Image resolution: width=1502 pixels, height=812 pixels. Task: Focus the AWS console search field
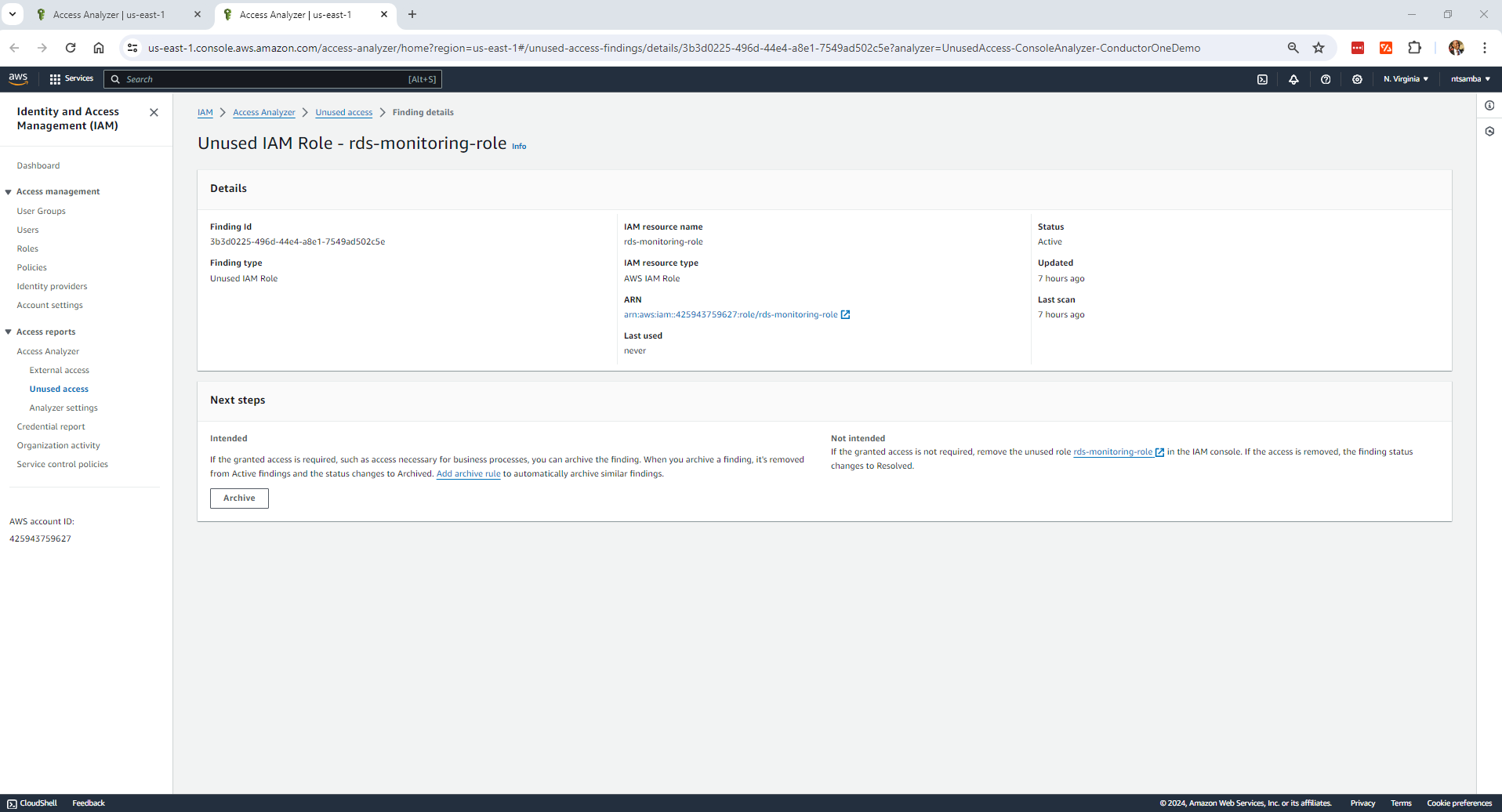pyautogui.click(x=267, y=79)
